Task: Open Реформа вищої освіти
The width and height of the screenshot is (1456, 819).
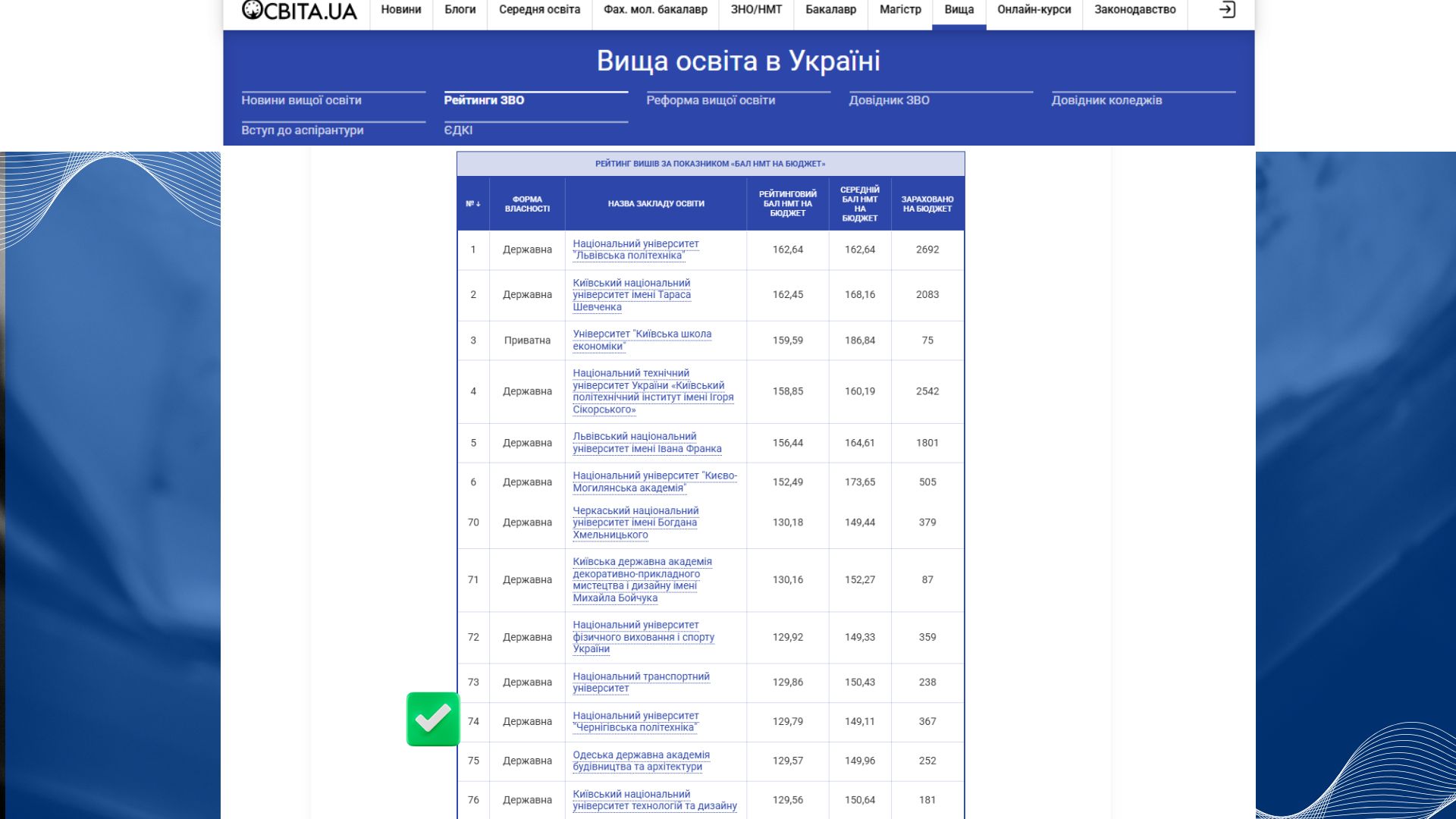Action: pos(710,99)
